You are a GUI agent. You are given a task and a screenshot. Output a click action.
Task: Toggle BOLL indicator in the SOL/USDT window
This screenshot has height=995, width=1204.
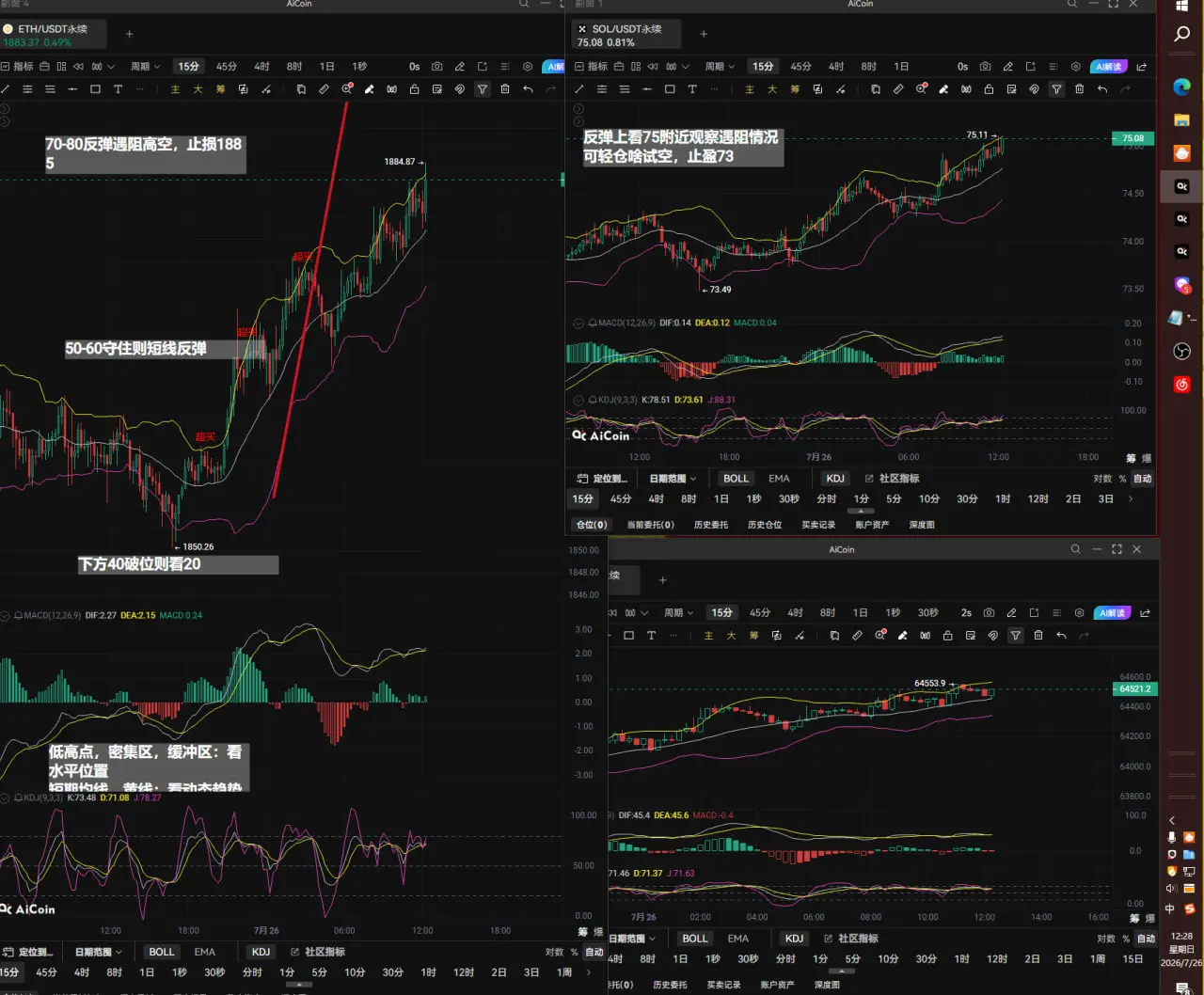(737, 479)
